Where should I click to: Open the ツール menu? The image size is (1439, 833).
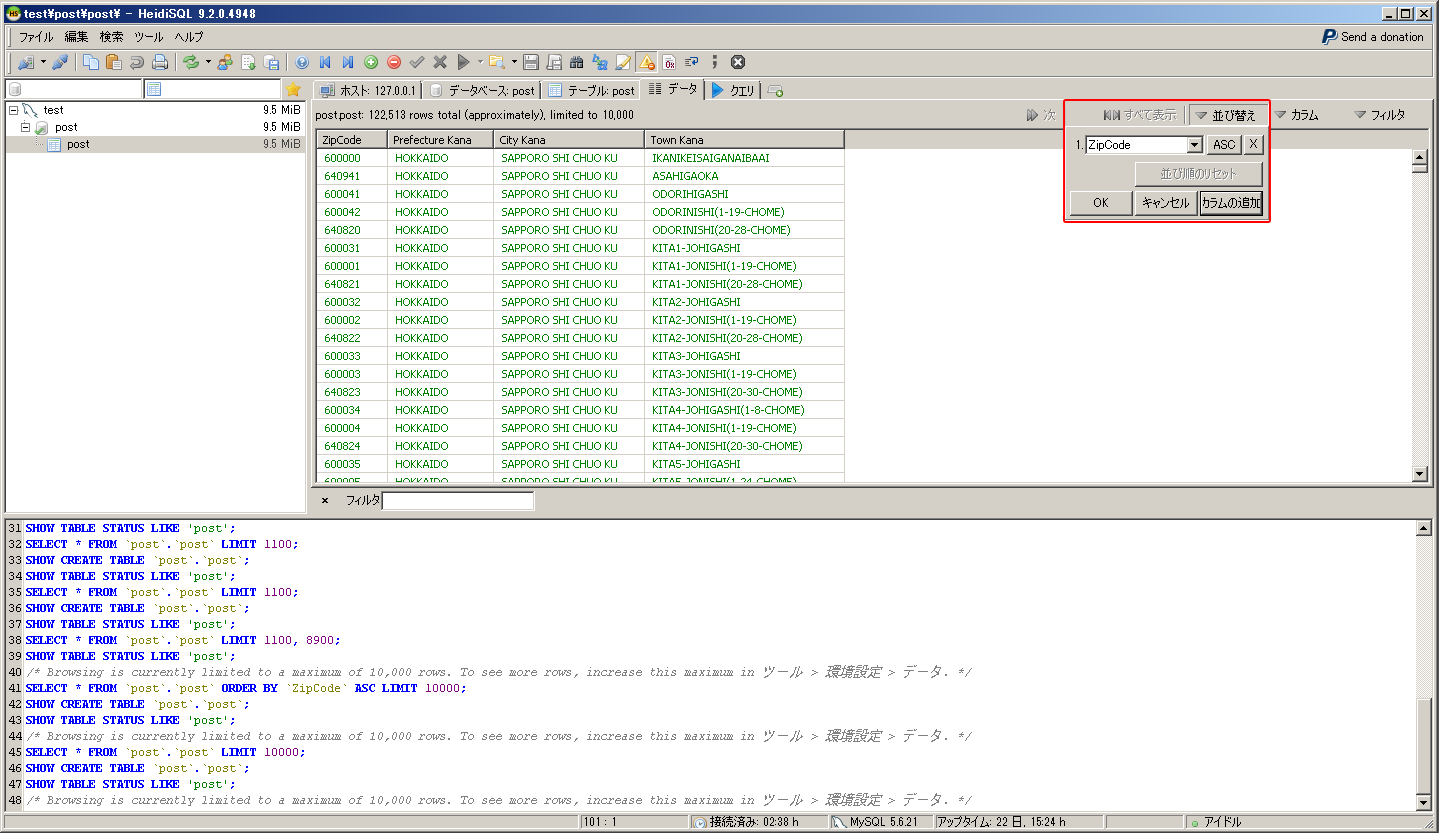[x=148, y=37]
